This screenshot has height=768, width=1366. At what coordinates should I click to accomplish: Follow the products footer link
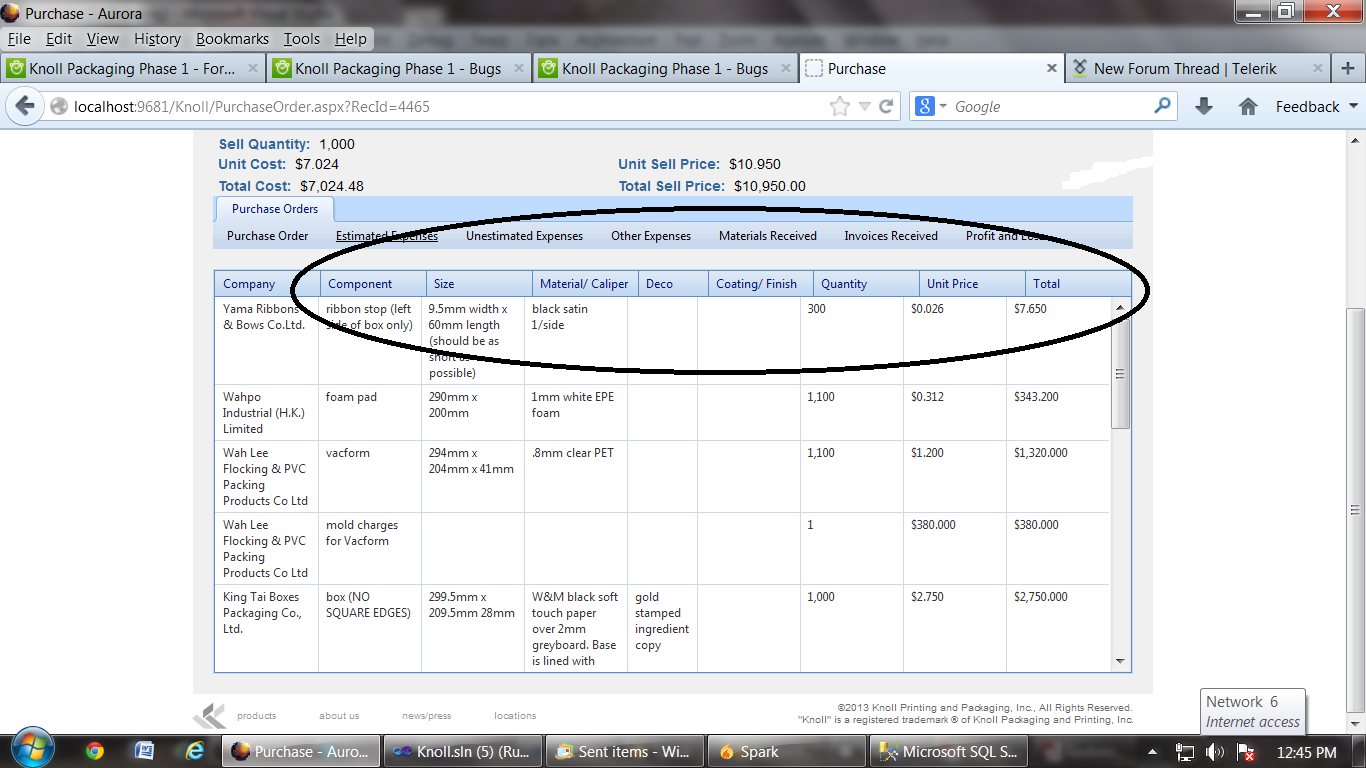(x=256, y=716)
